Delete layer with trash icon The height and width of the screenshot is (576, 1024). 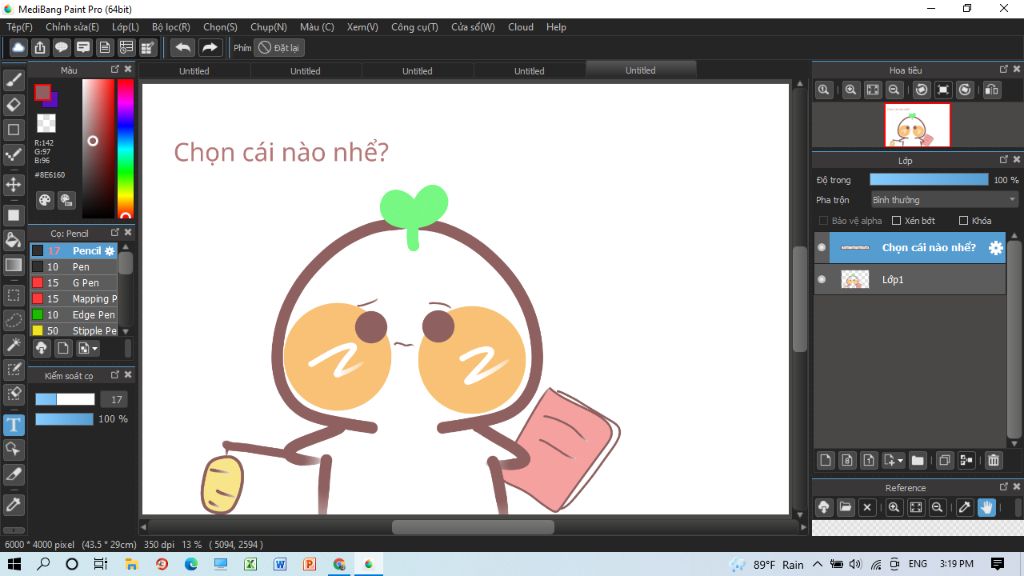tap(993, 460)
